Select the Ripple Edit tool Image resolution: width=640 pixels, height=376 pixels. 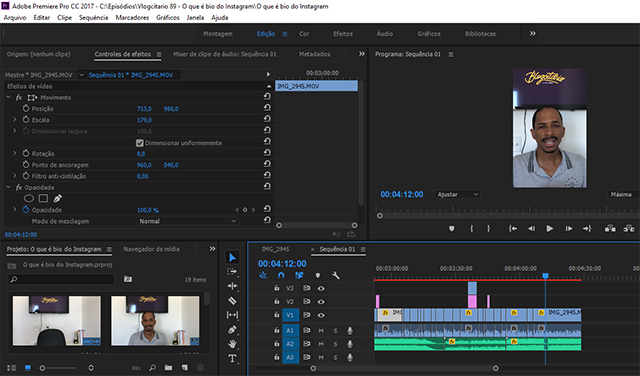pos(232,286)
